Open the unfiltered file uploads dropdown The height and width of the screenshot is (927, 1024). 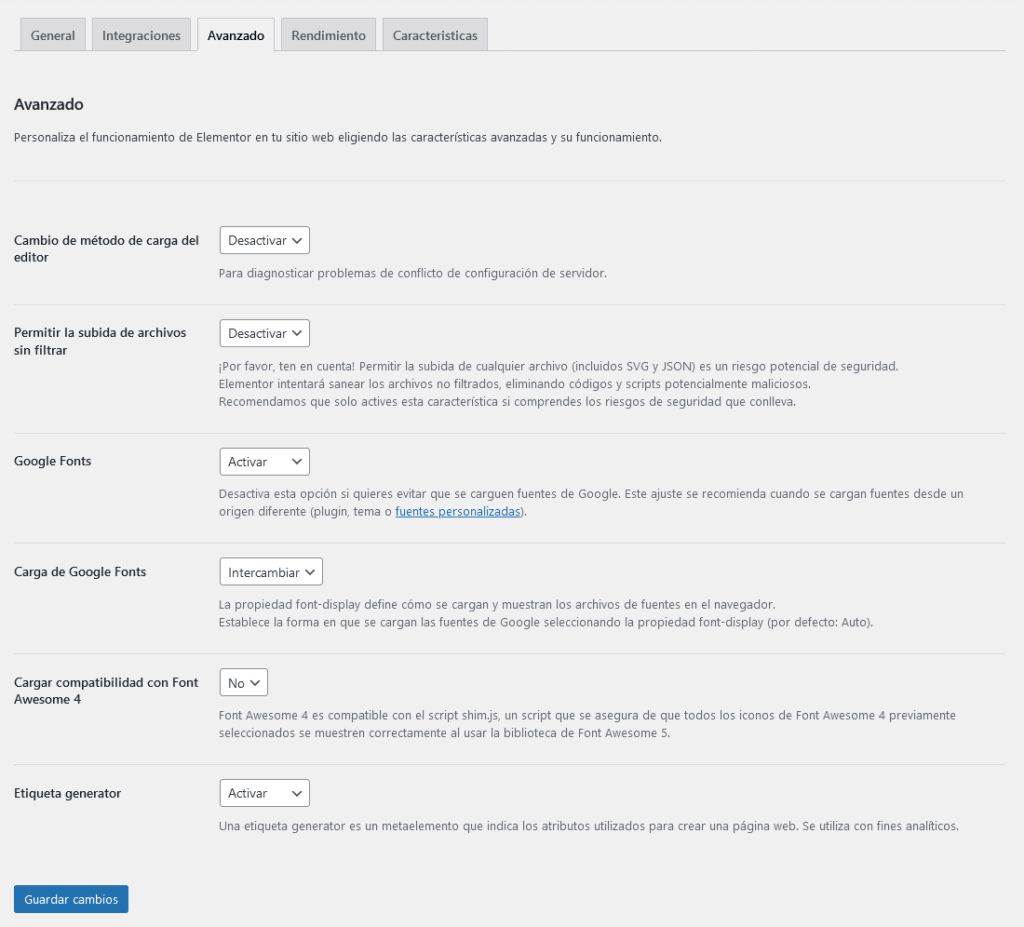pos(264,333)
